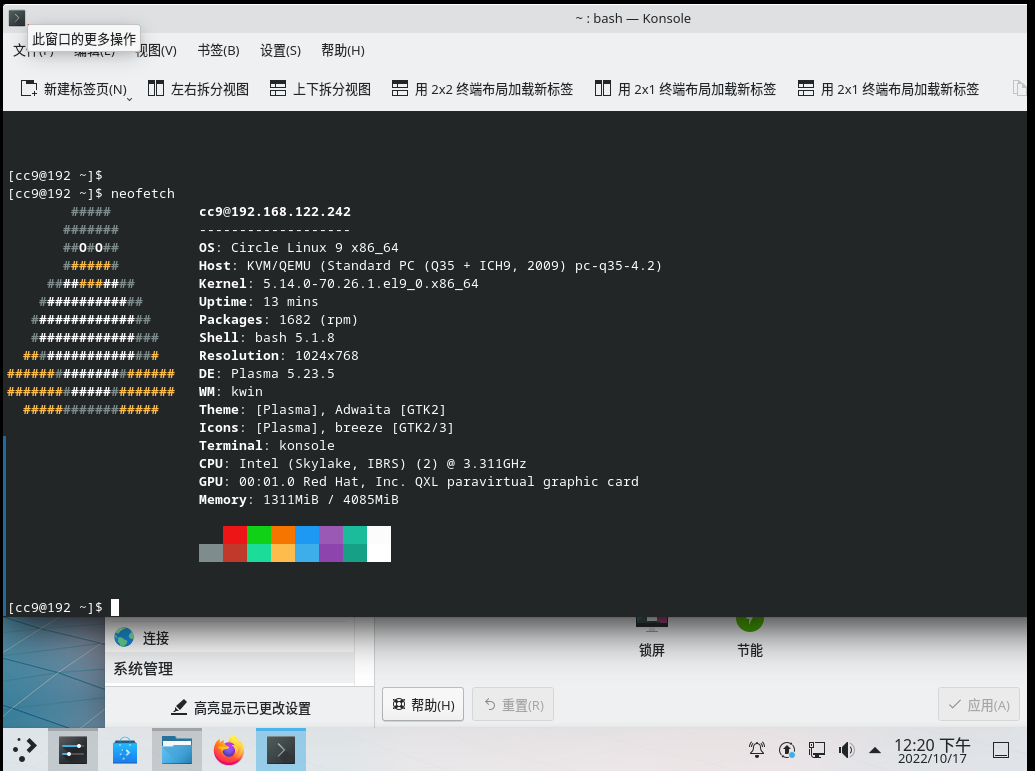Switch to System Settings in taskbar

73,750
